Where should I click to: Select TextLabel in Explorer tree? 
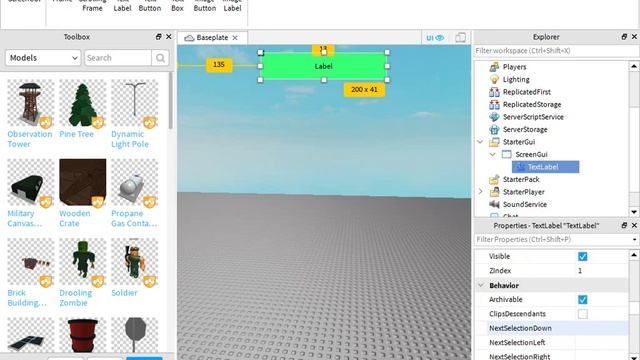(x=545, y=167)
